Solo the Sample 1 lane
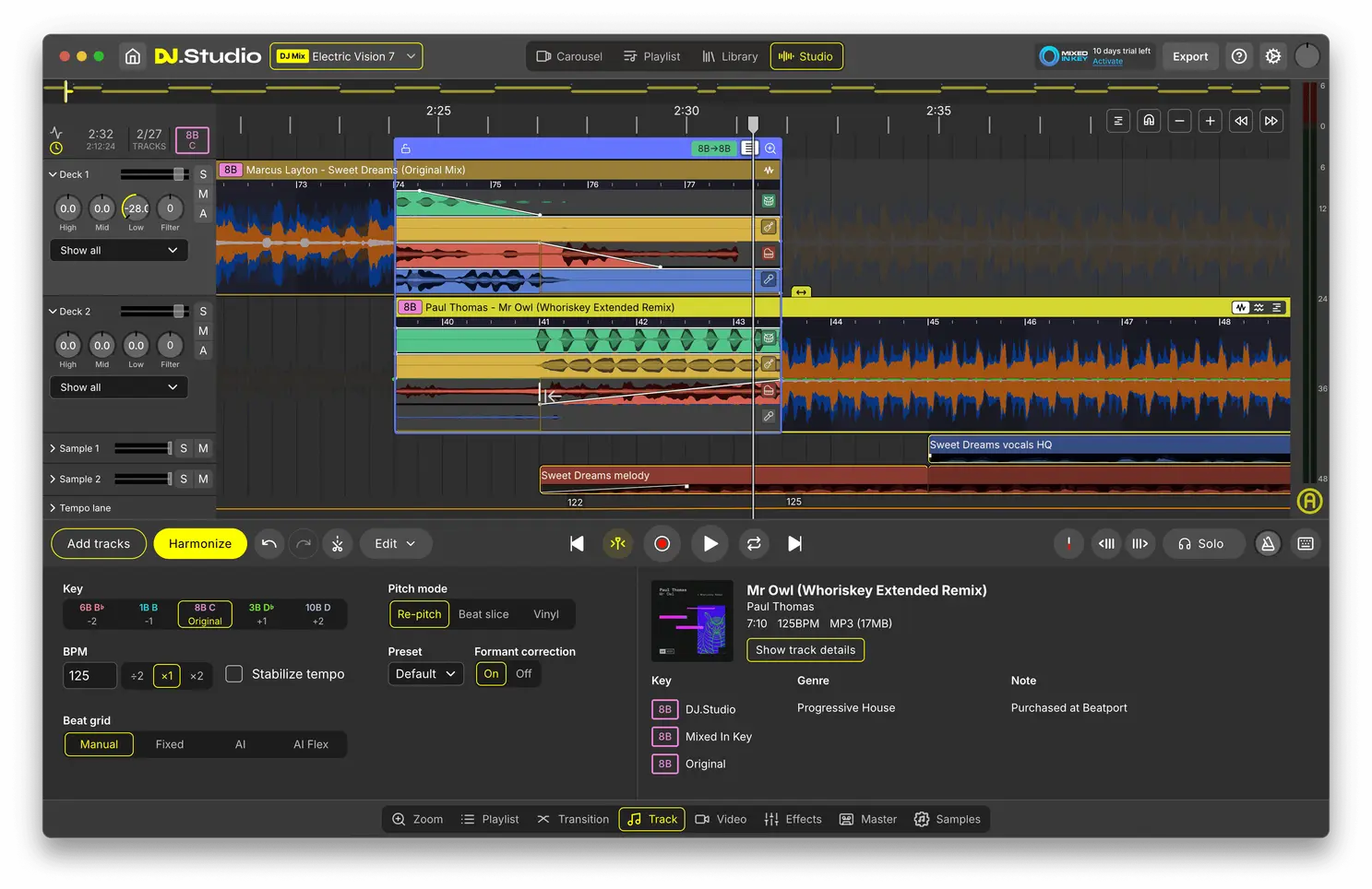This screenshot has height=889, width=1372. (x=184, y=448)
